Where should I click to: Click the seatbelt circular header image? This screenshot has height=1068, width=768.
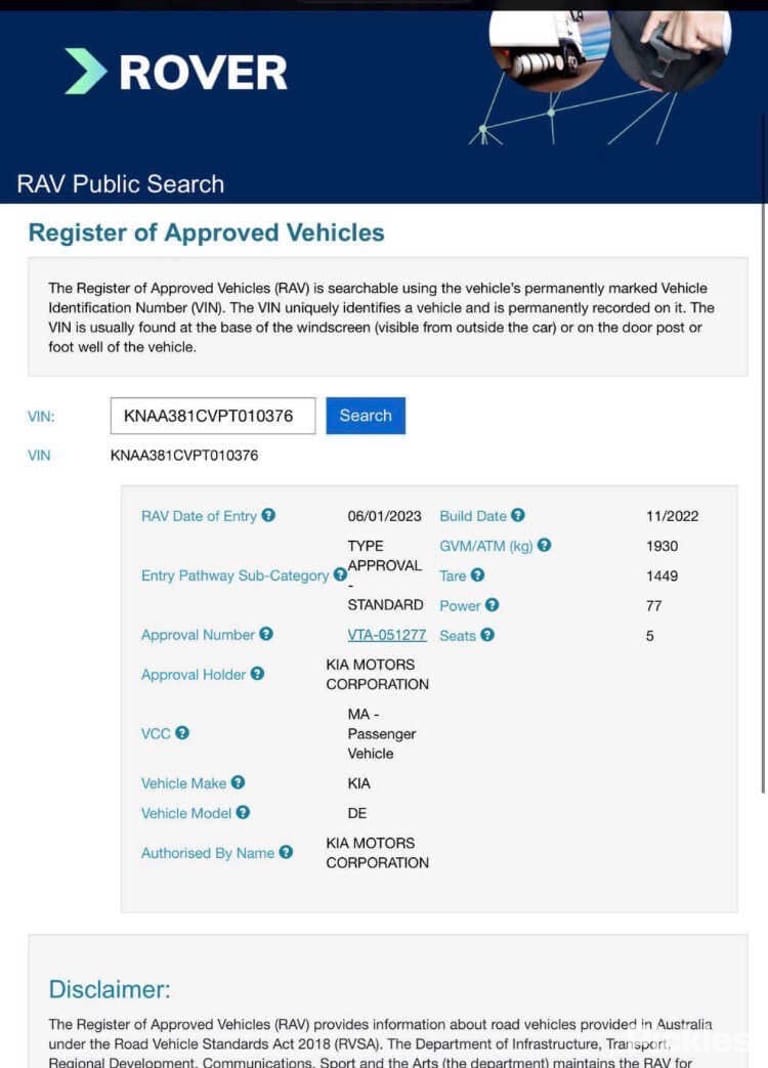click(673, 49)
